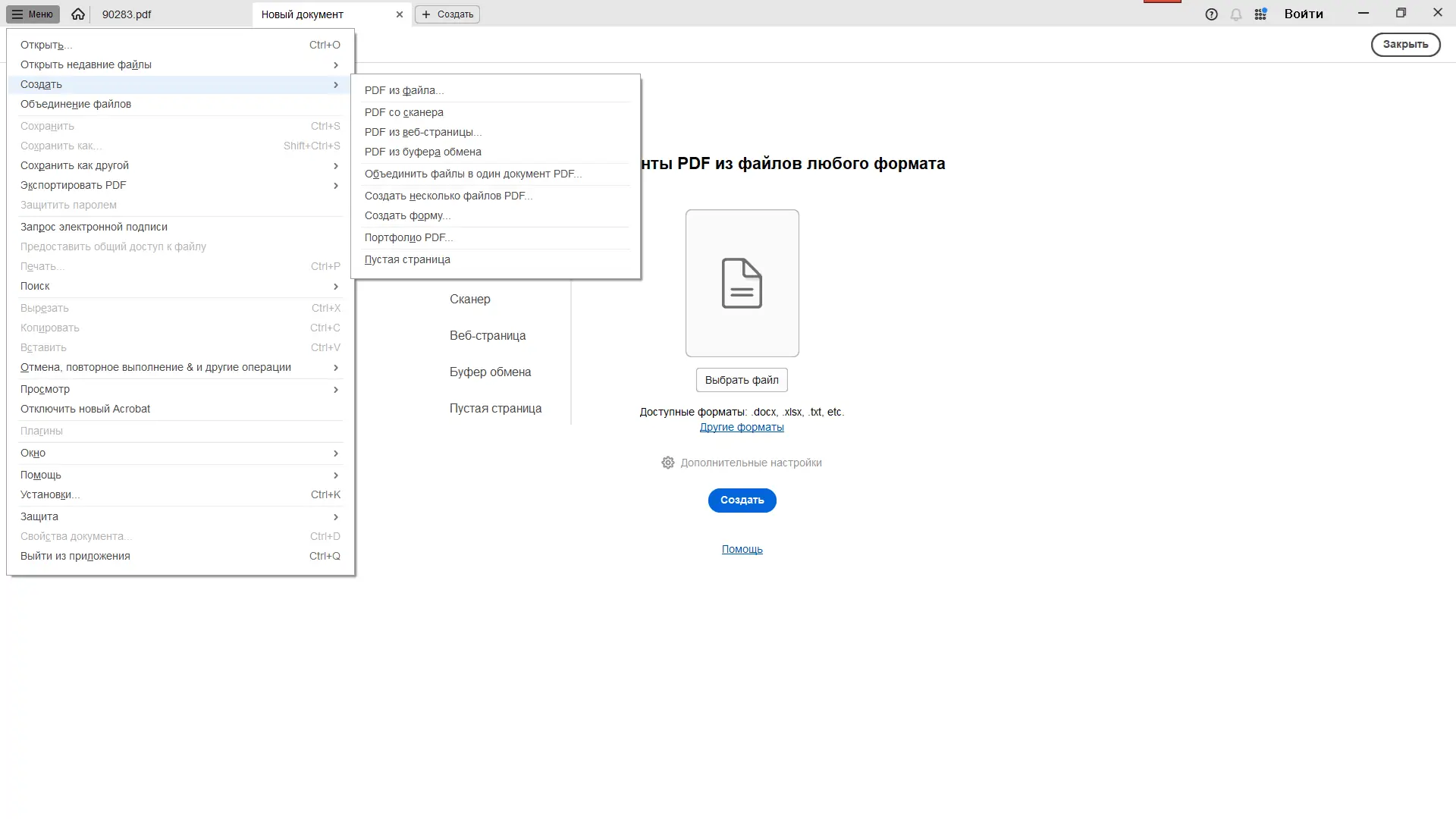The image size is (1456, 819).
Task: Select PDF из буфера обмена
Action: pos(422,152)
